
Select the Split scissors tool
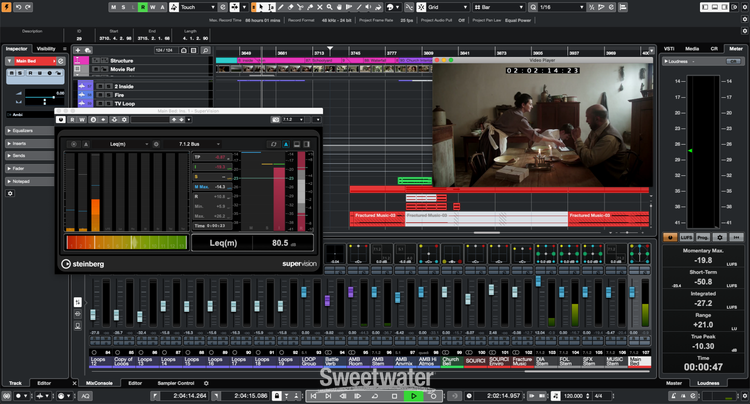tap(300, 7)
